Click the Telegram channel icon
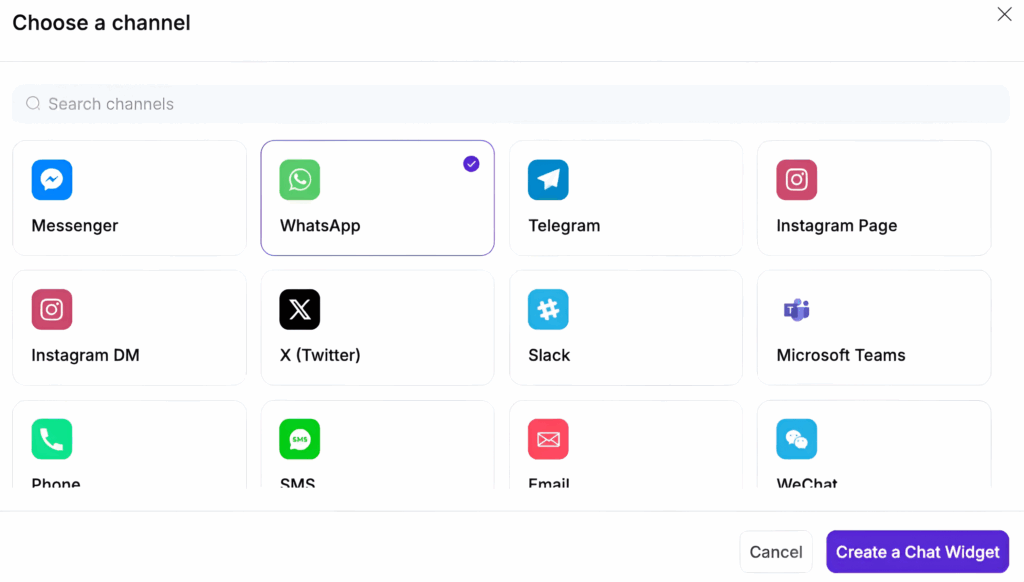This screenshot has width=1024, height=582. (x=548, y=180)
